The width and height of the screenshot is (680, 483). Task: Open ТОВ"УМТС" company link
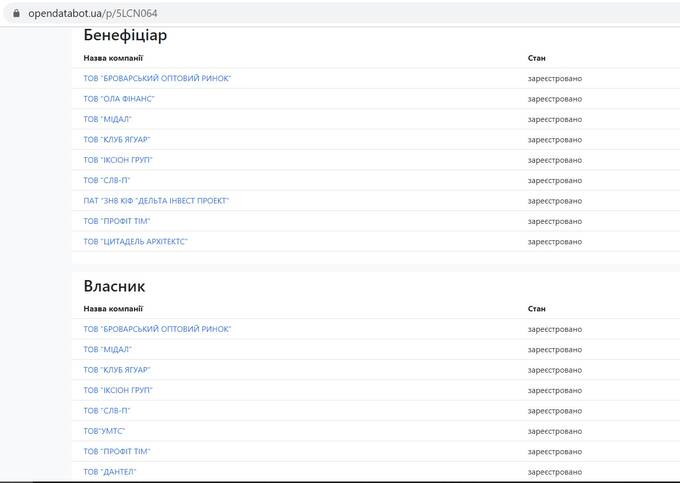tap(104, 431)
